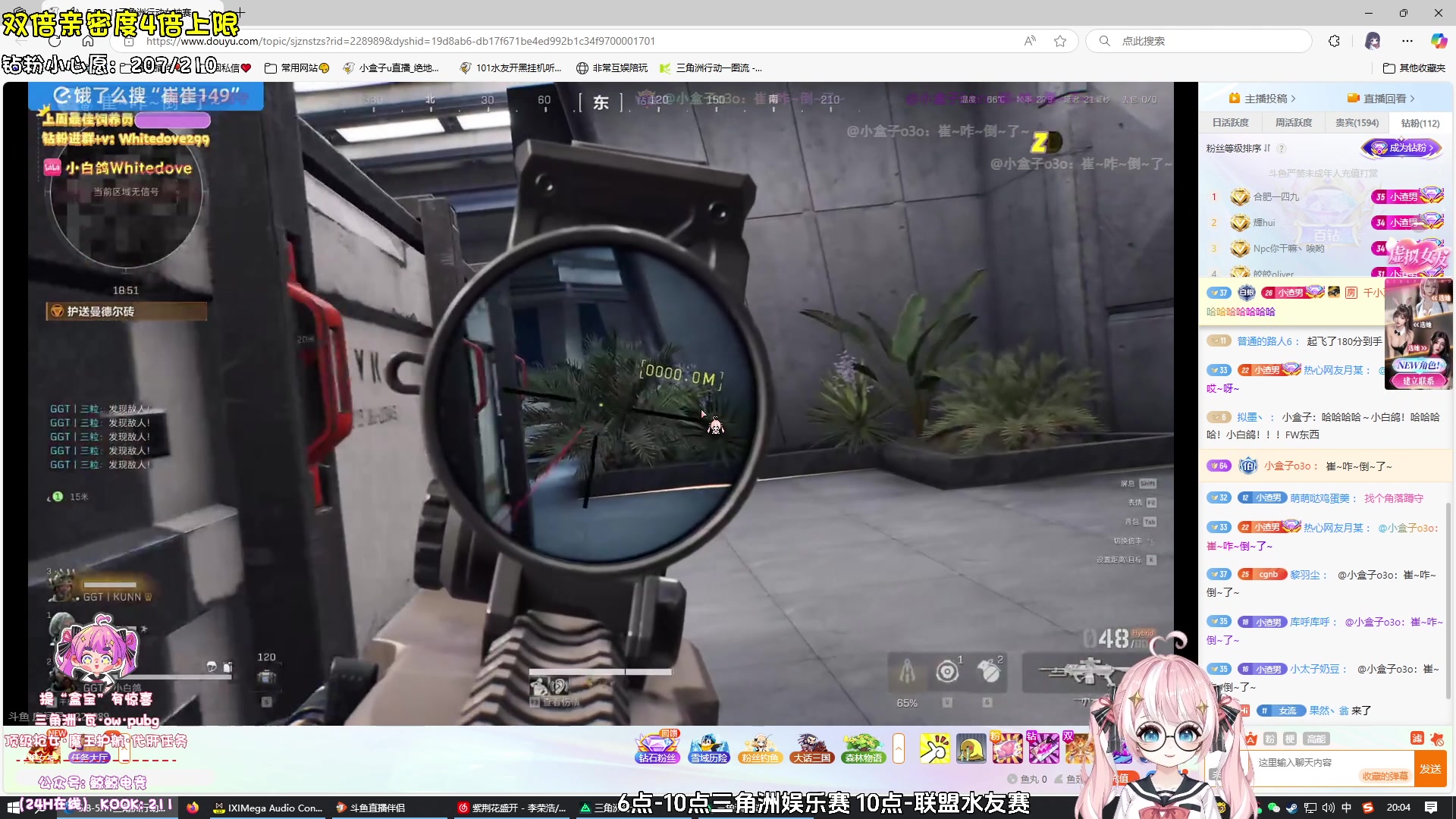Switch to 周活跃度 tab
The width and height of the screenshot is (1456, 819).
[1294, 123]
